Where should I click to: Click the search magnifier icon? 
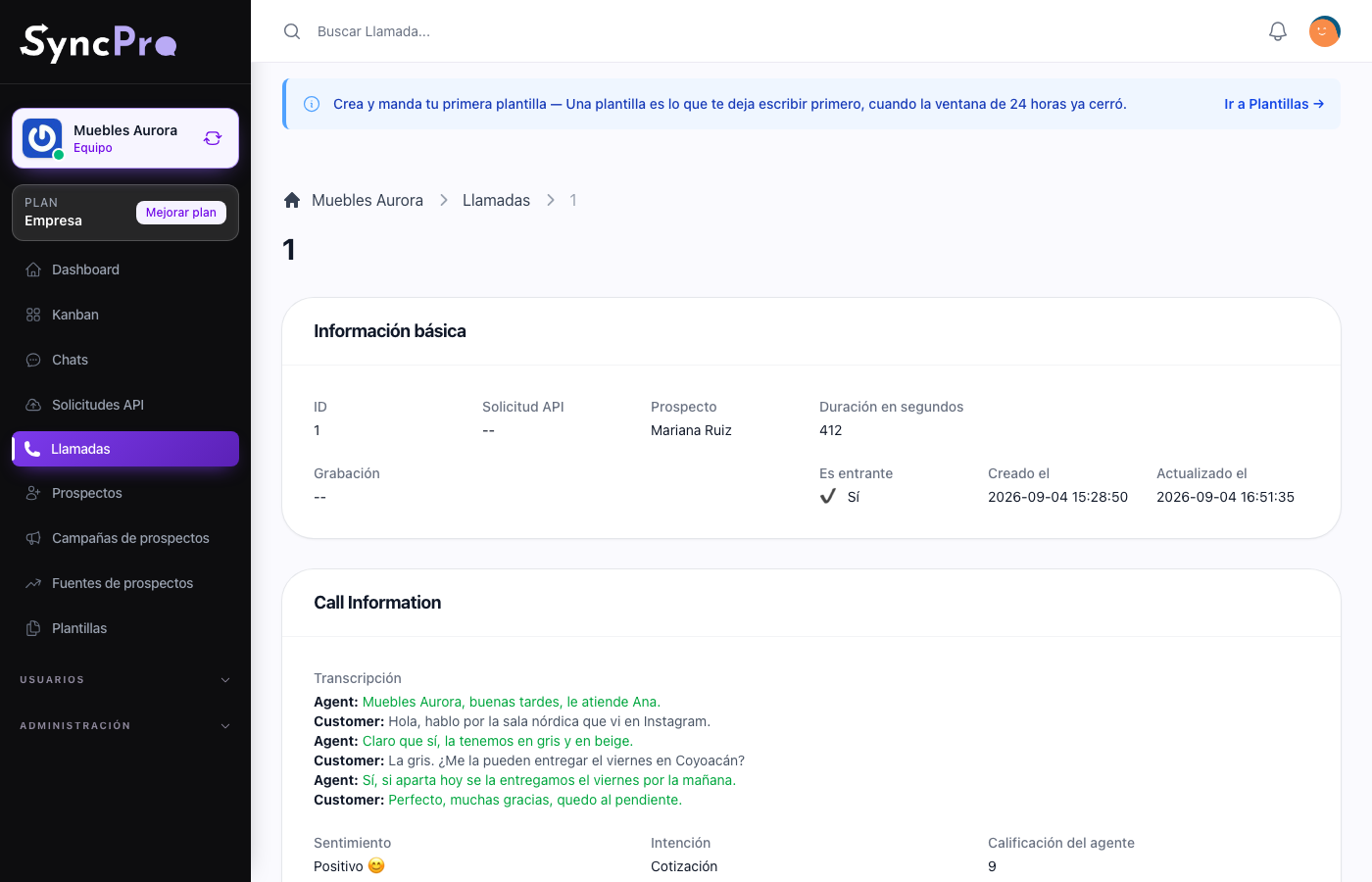[x=292, y=31]
